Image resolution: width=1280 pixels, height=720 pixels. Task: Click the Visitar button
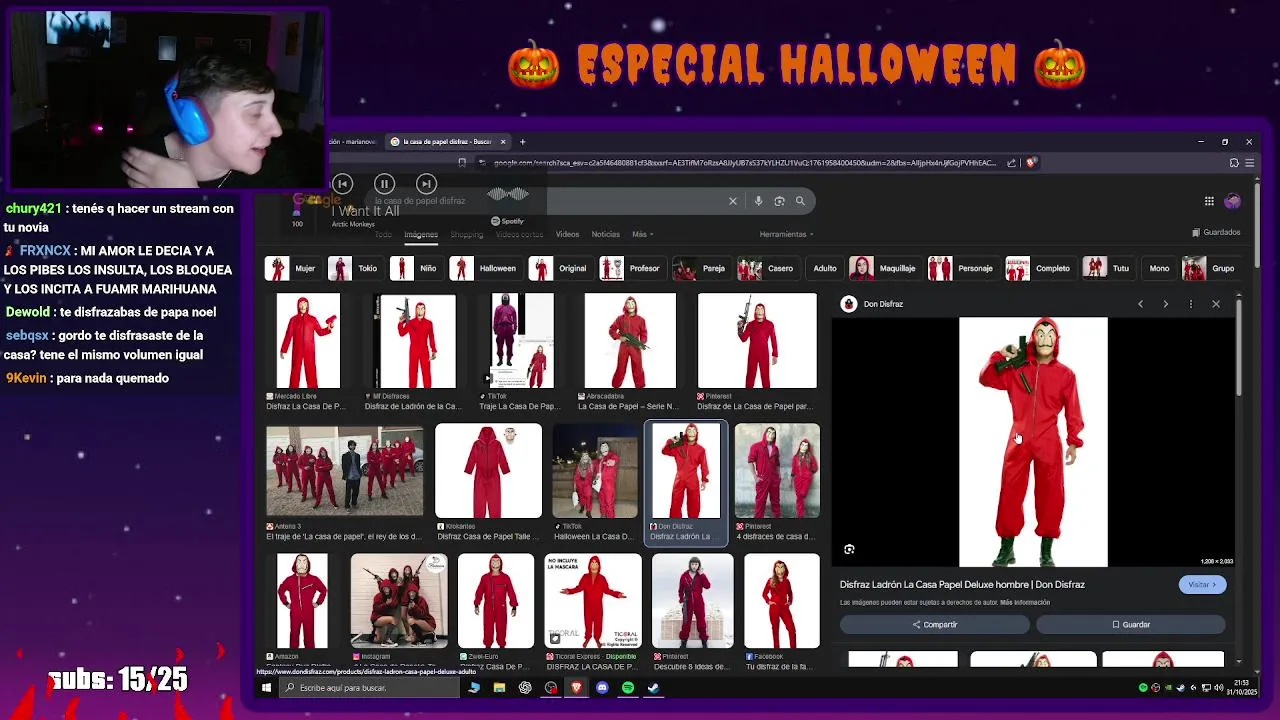coord(1202,585)
